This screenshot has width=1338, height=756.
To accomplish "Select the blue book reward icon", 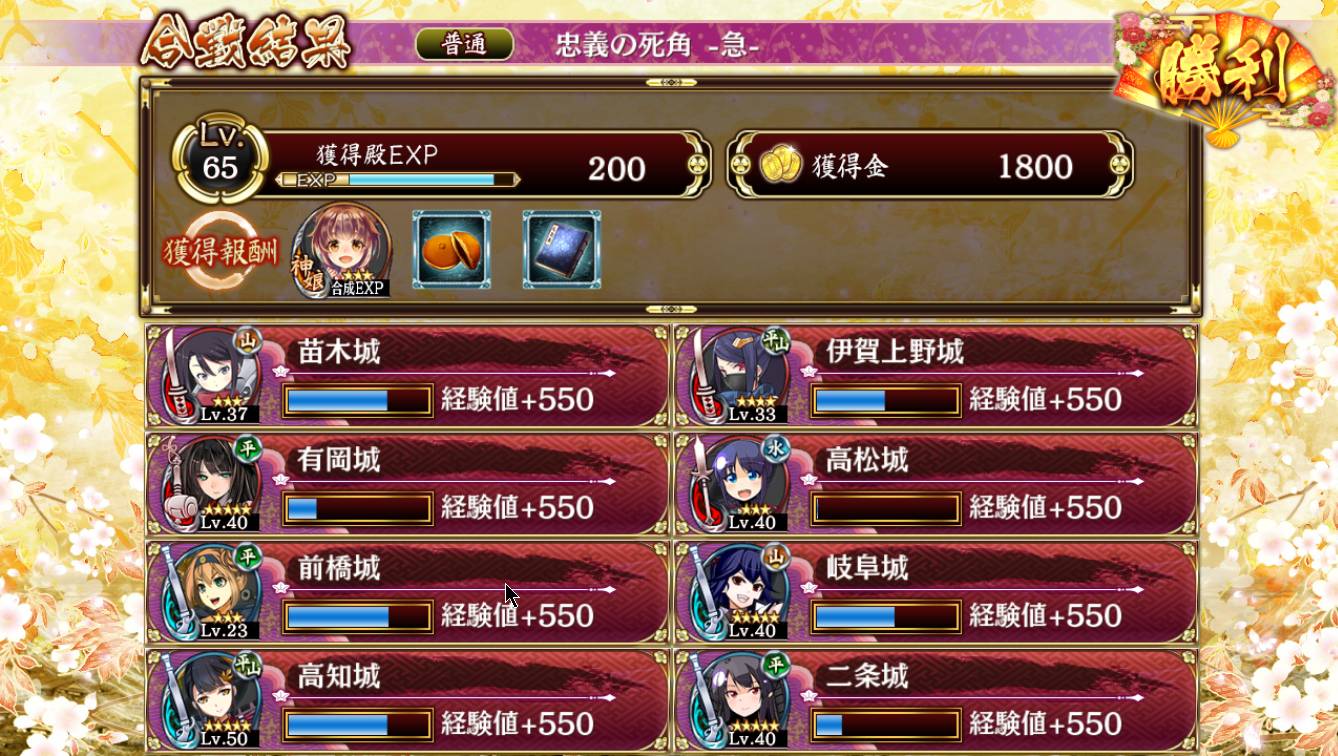I will [562, 249].
